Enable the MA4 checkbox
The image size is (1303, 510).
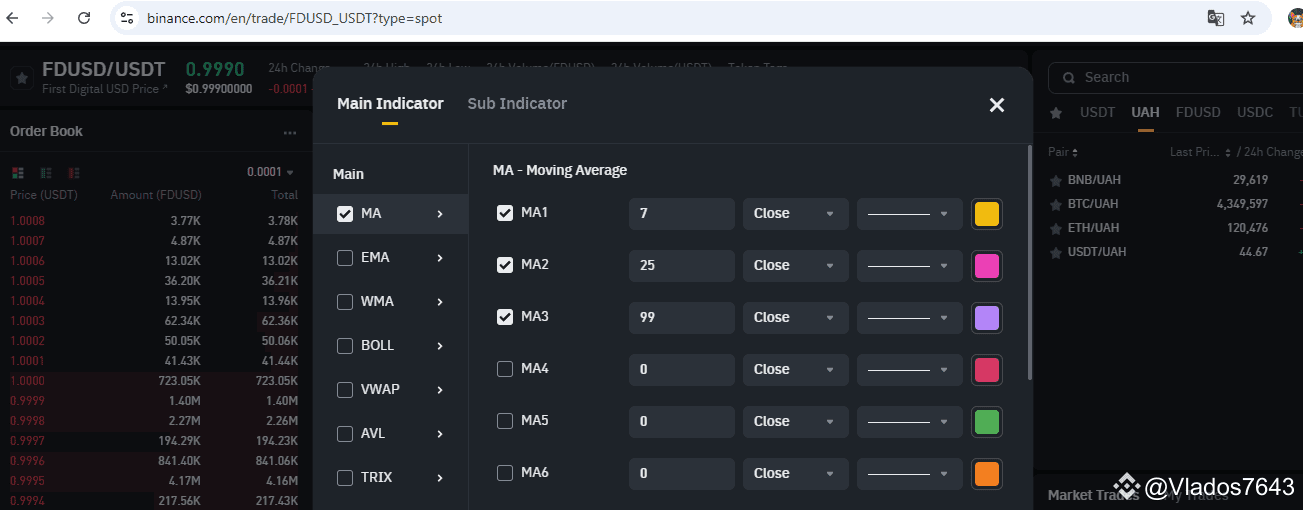point(505,369)
